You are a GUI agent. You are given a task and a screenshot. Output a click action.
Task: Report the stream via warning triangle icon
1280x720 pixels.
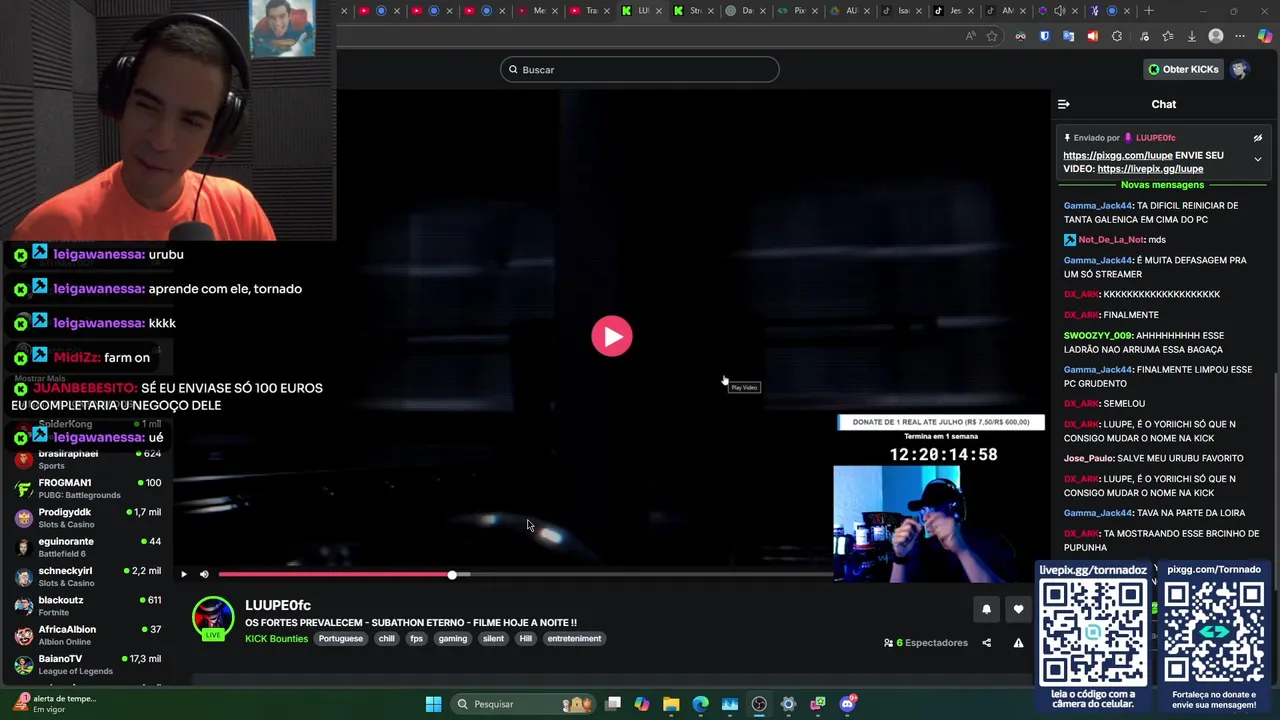click(1018, 643)
